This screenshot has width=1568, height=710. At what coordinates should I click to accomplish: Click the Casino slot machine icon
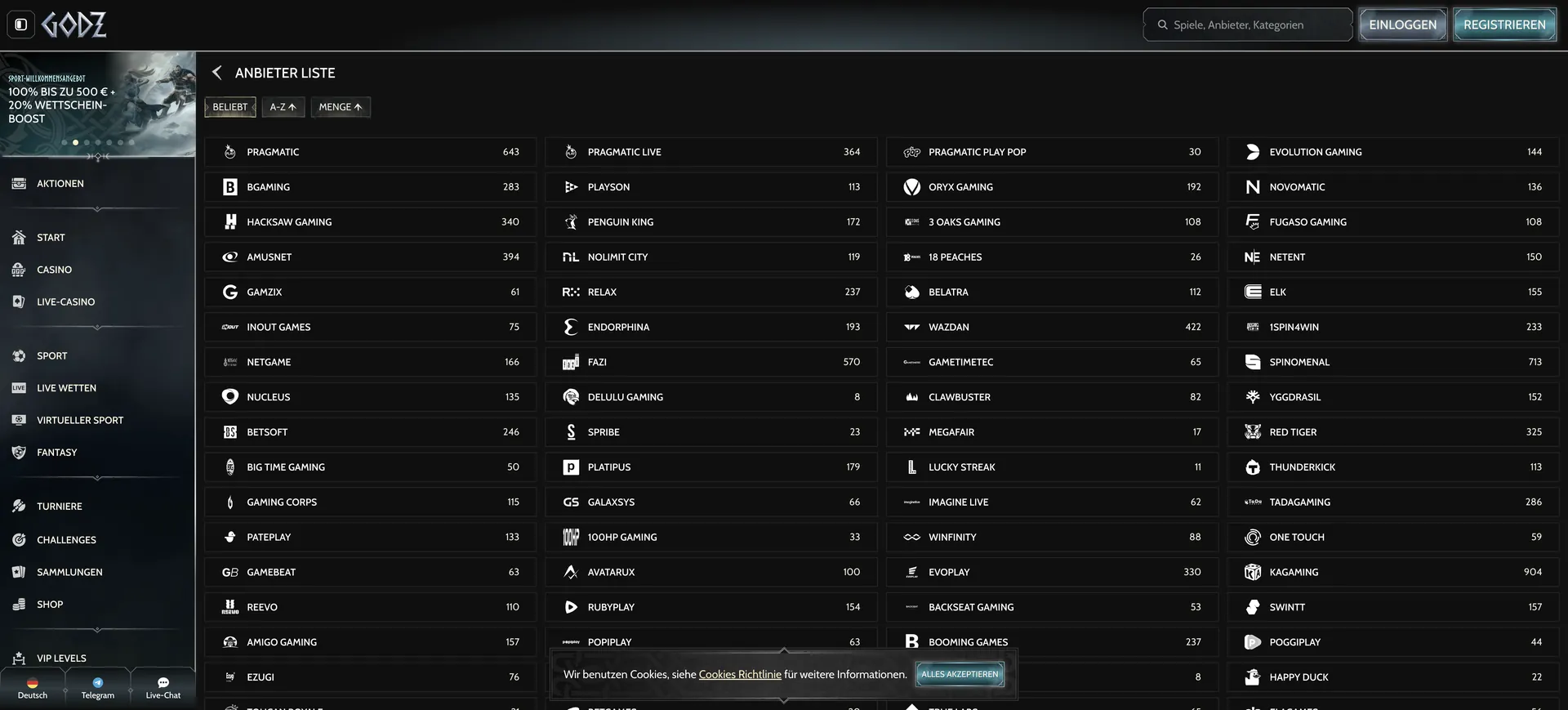[19, 270]
